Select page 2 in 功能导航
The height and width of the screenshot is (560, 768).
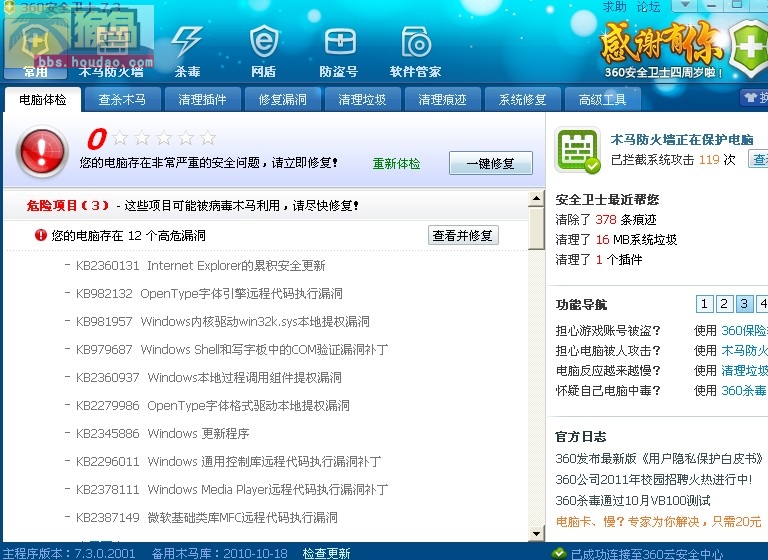click(724, 304)
